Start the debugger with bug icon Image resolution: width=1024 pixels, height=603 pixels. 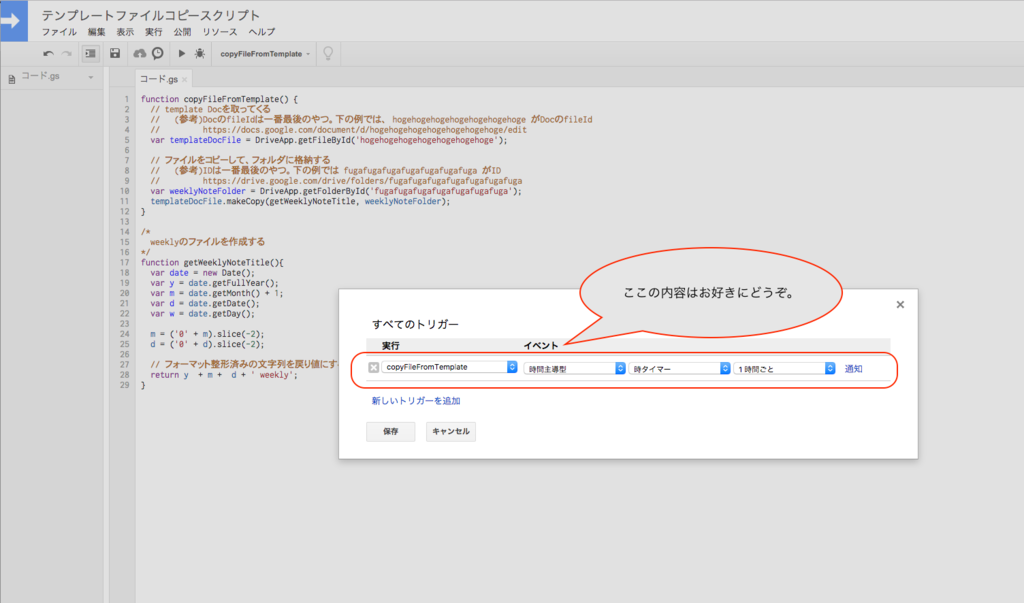tap(200, 54)
